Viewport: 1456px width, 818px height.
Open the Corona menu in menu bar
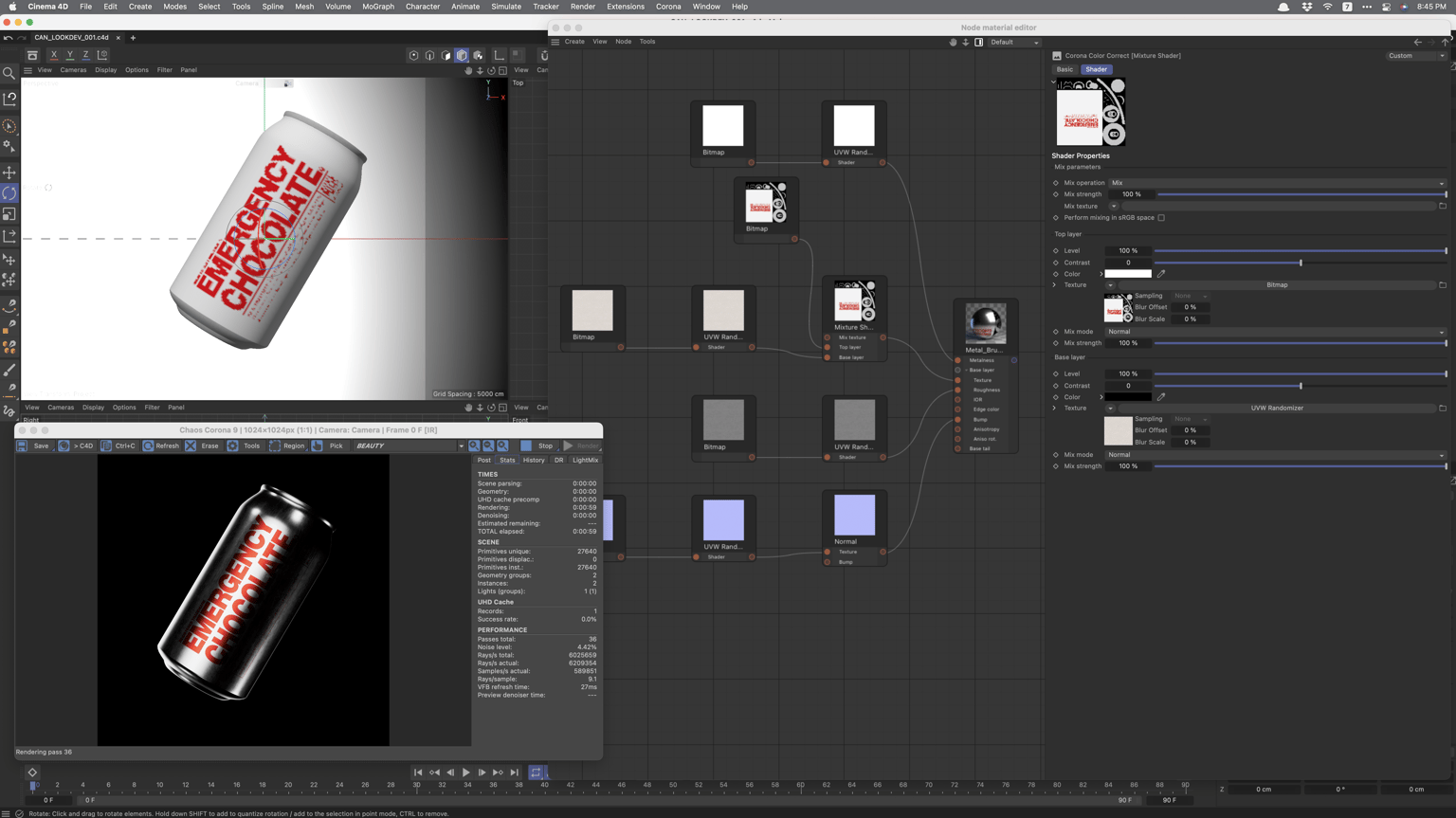point(668,7)
